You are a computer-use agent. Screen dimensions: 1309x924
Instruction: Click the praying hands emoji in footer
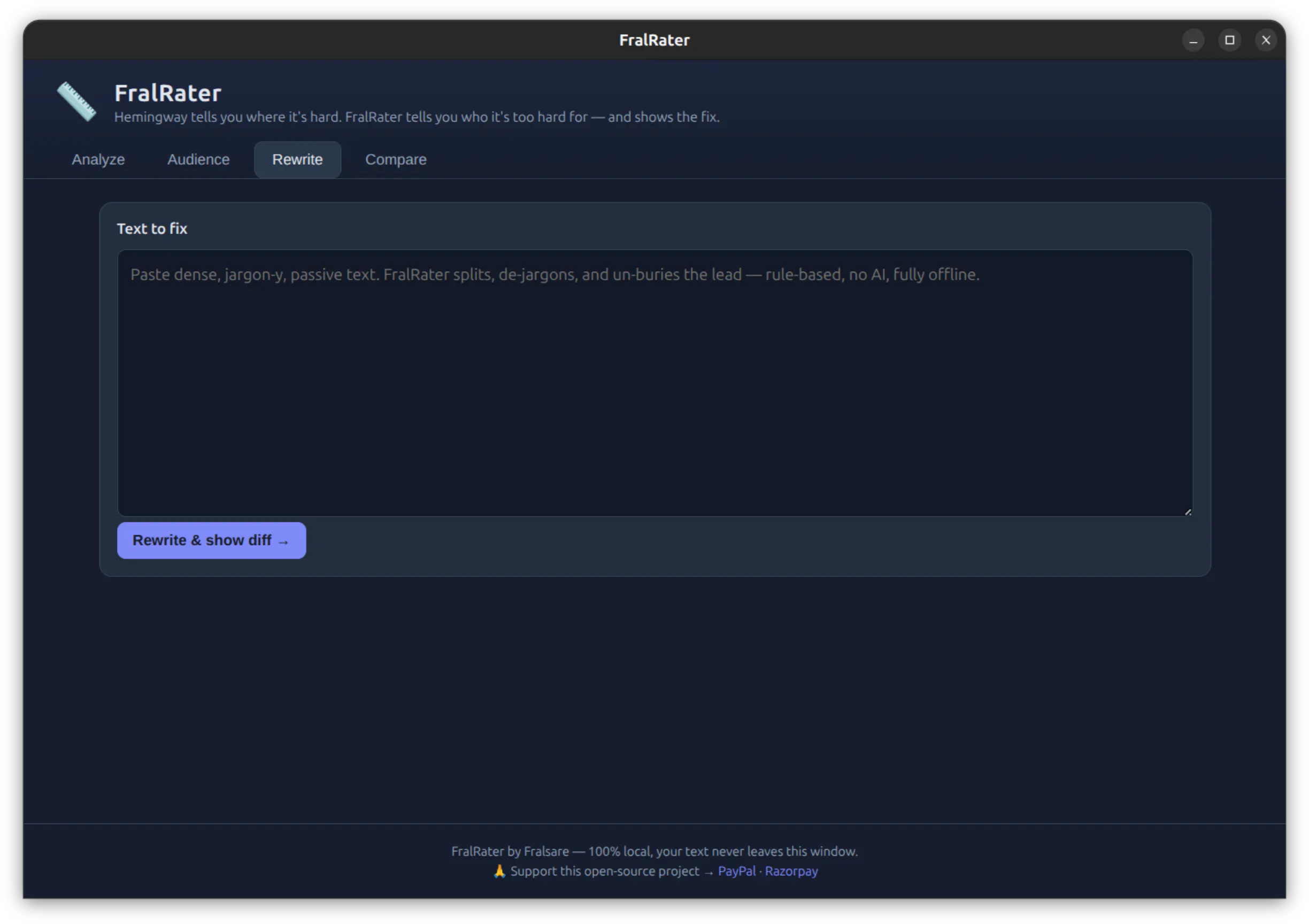(499, 871)
